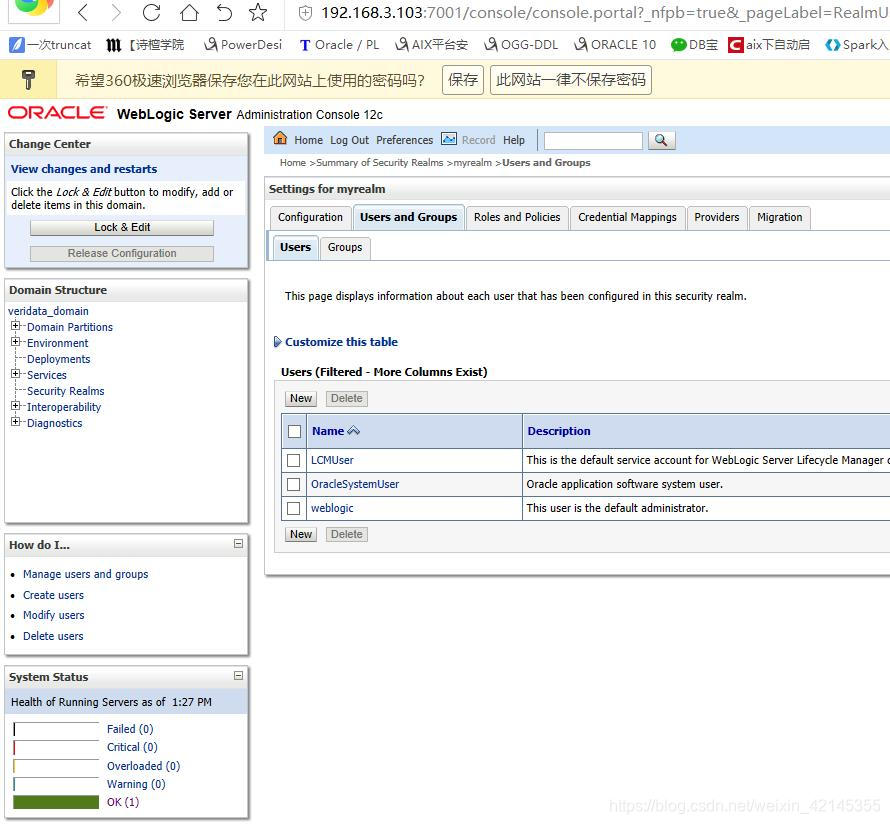890x824 pixels.
Task: Minimize the How do I panel
Action: [x=238, y=544]
